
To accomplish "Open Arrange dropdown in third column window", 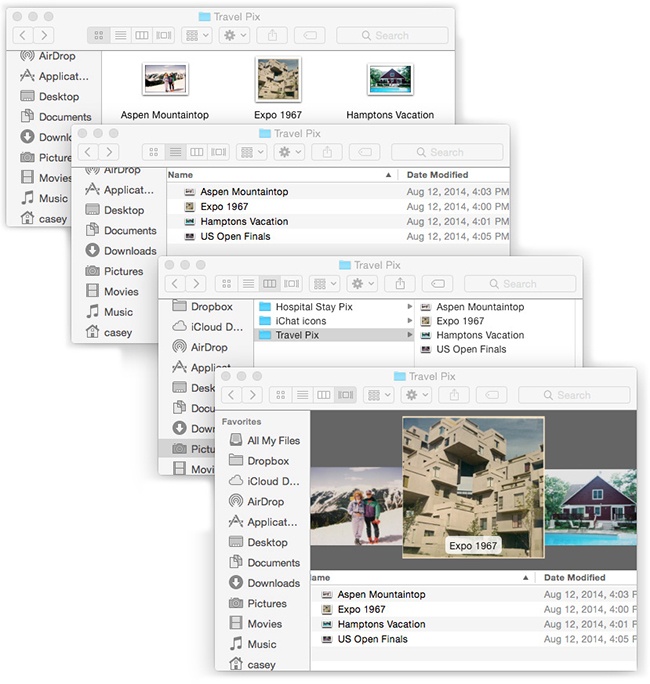I will tap(324, 284).
